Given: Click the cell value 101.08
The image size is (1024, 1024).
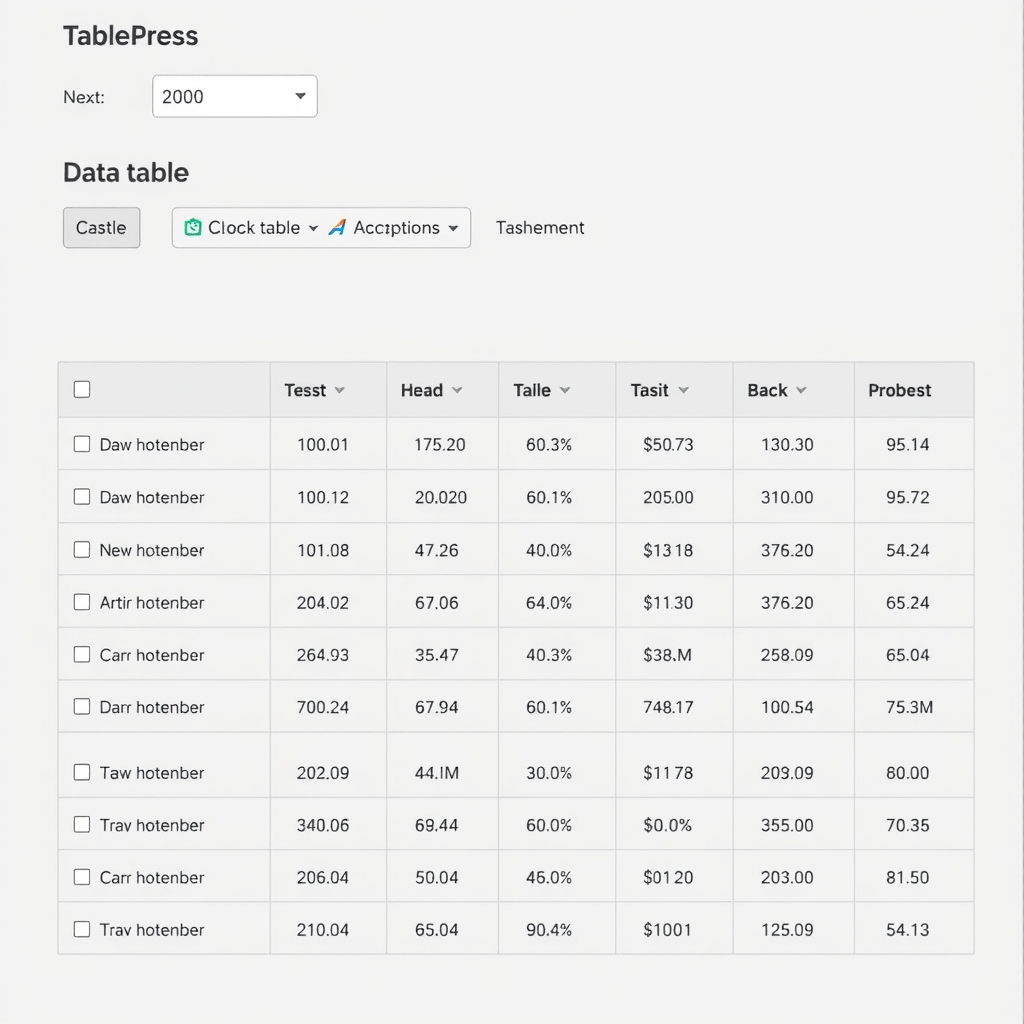Looking at the screenshot, I should [x=323, y=550].
